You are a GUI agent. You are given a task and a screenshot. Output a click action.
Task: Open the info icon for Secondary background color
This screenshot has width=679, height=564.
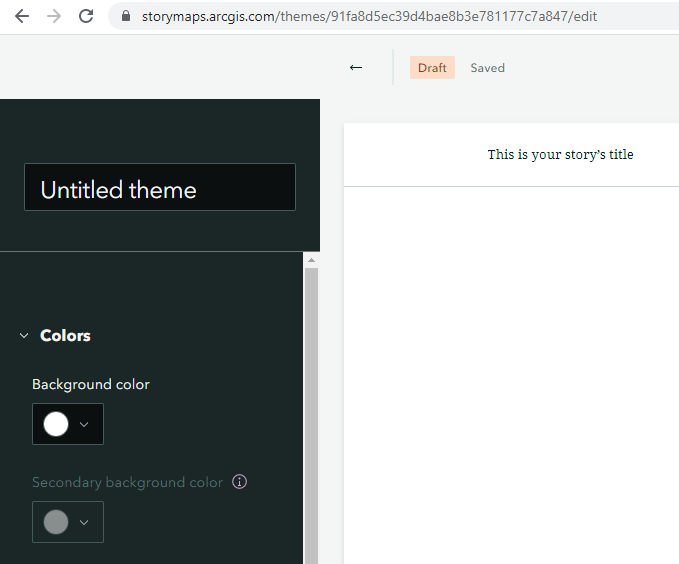pyautogui.click(x=239, y=482)
